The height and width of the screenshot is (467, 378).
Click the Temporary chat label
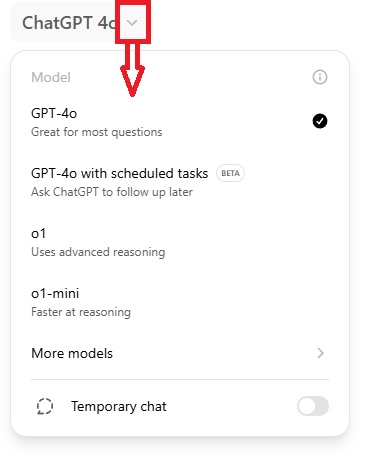[x=119, y=406]
